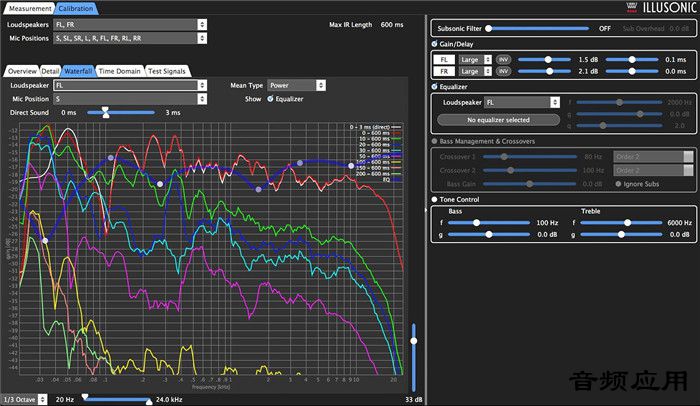This screenshot has height=406, width=700.
Task: Switch to the Measurement tab
Action: (x=29, y=8)
